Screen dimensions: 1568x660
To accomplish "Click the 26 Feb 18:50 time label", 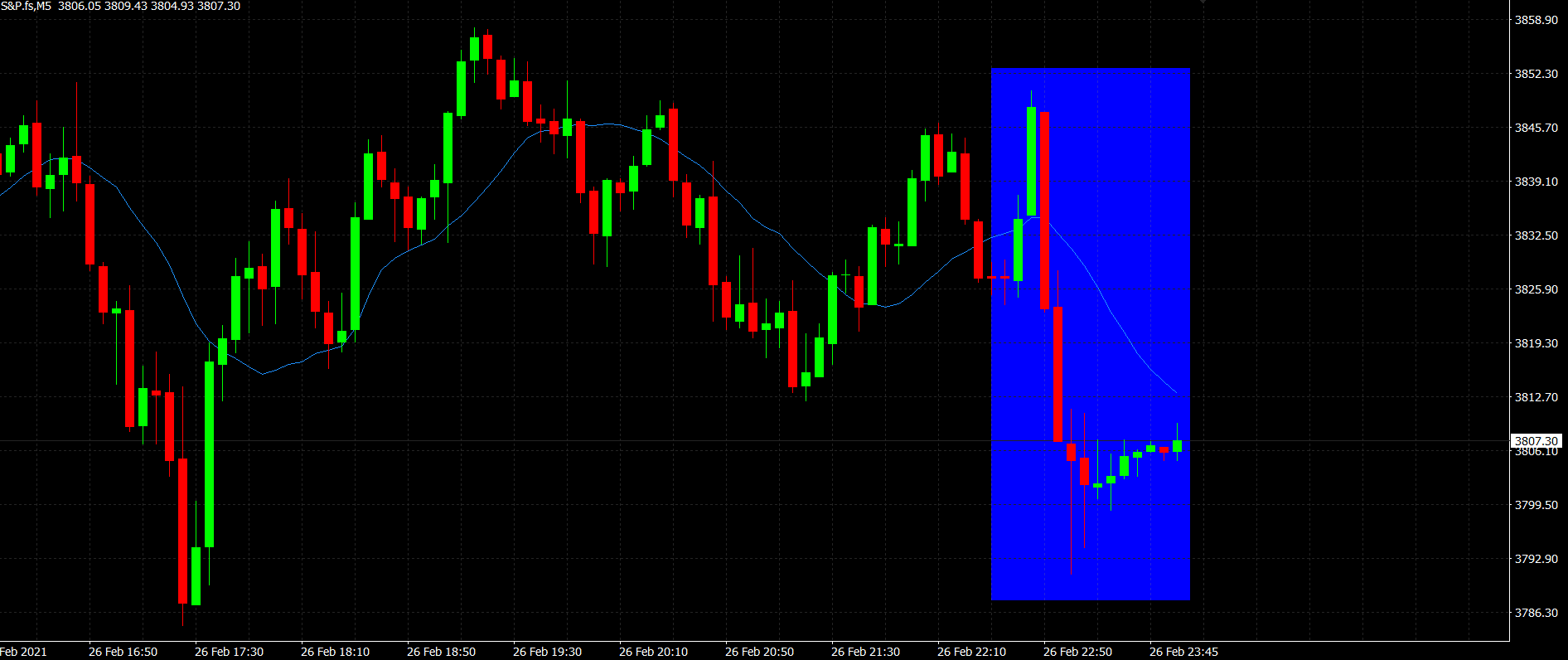I will pos(441,652).
